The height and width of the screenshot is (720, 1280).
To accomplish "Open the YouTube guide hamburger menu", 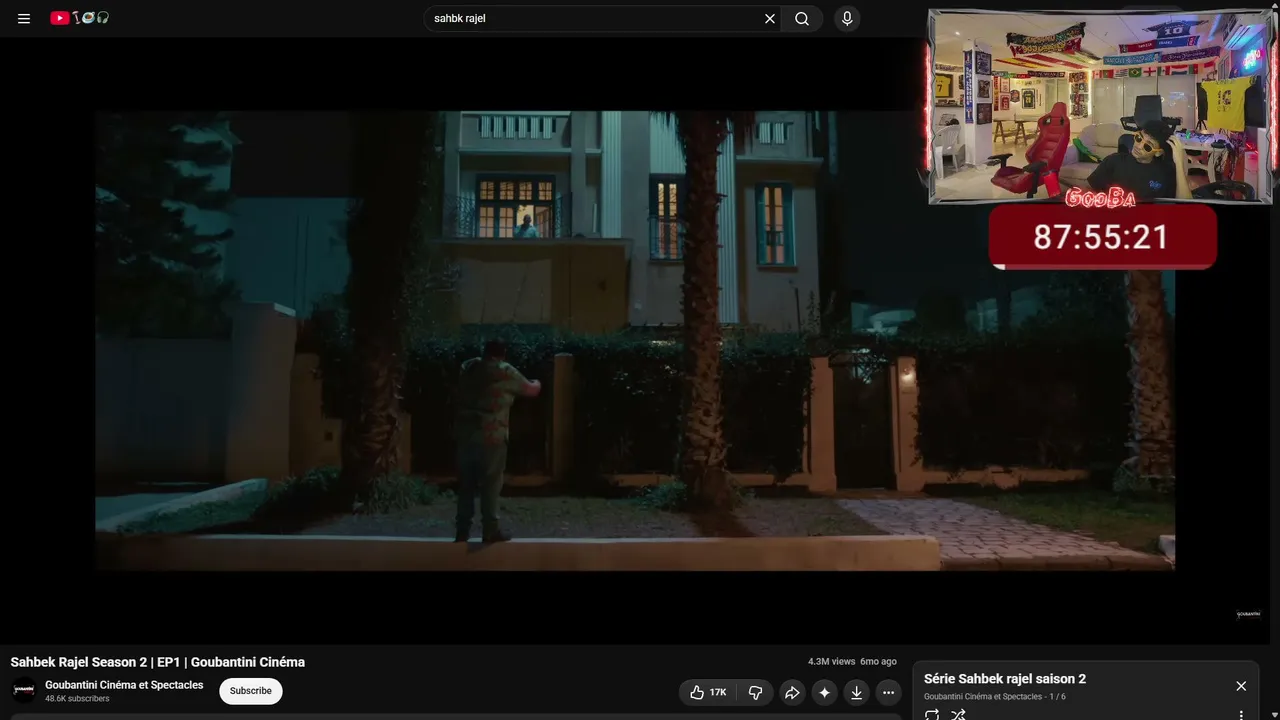I will click(24, 18).
